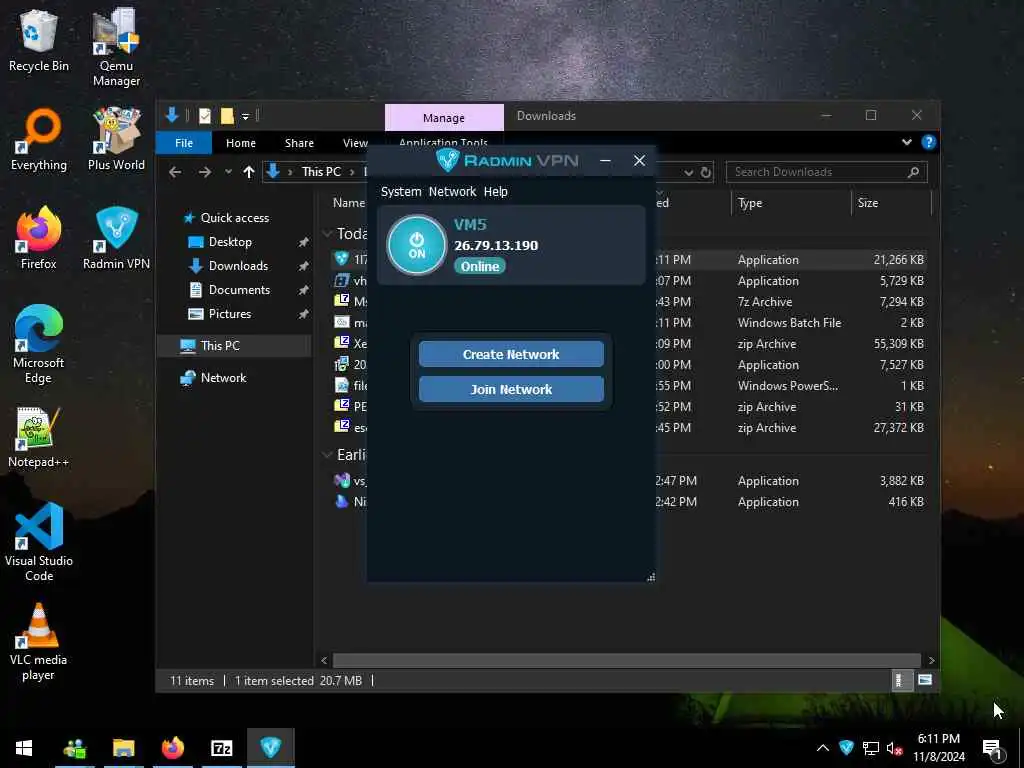Click the 7z Archive file type cell
The image size is (1024, 768).
(x=765, y=302)
